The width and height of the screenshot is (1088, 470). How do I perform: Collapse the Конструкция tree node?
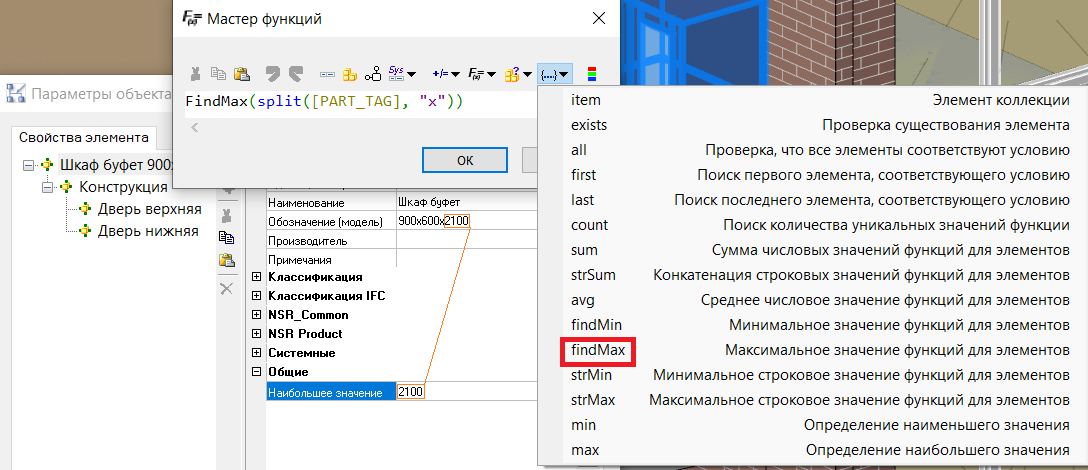coord(47,187)
